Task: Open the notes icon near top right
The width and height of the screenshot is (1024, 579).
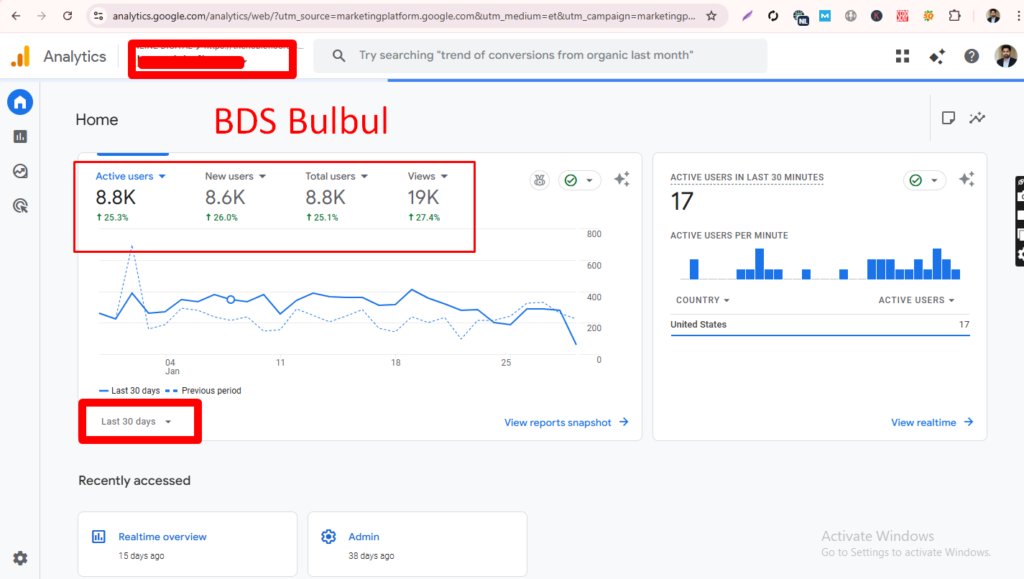Action: 948,117
